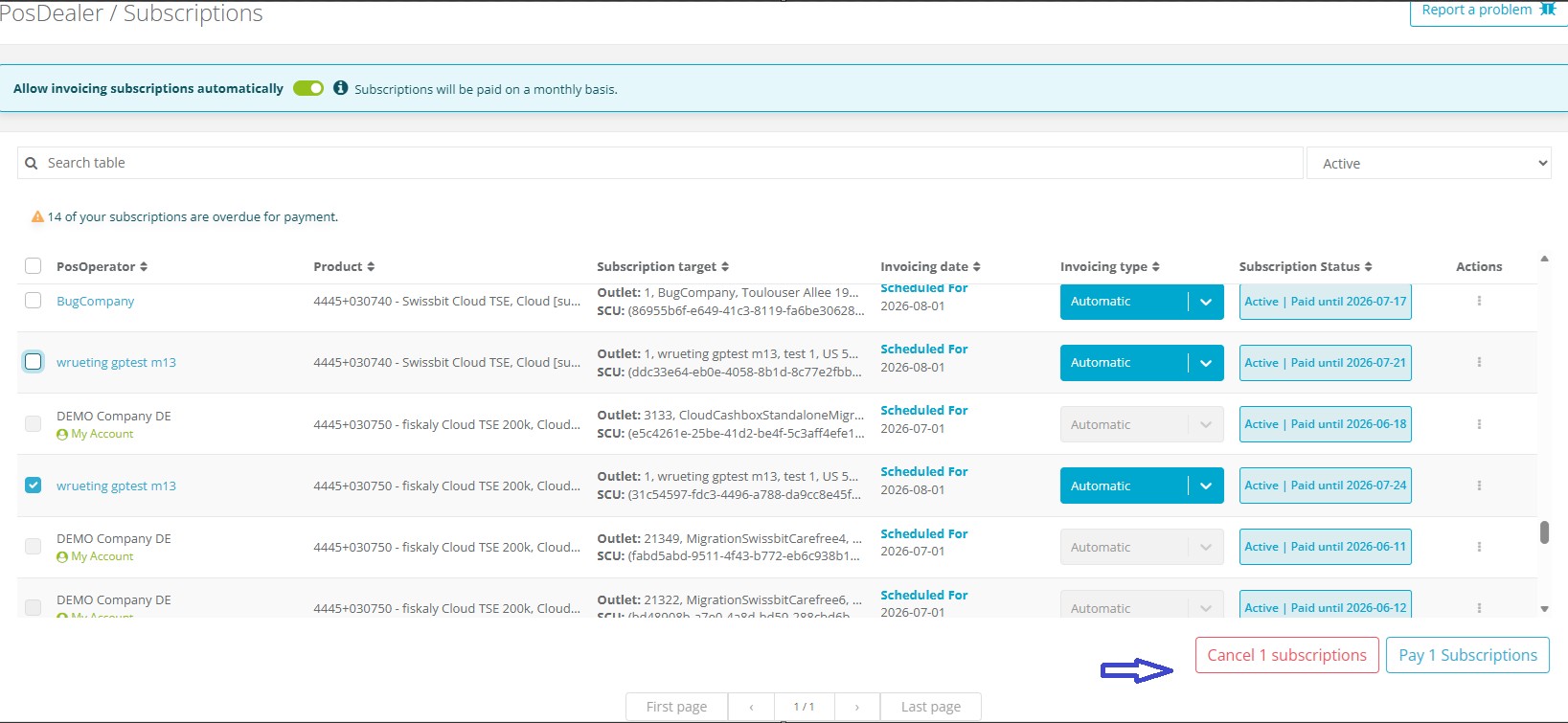Click the greyed Automatic dropdown in Outlet 3133 row
1568x723 pixels.
click(1142, 424)
